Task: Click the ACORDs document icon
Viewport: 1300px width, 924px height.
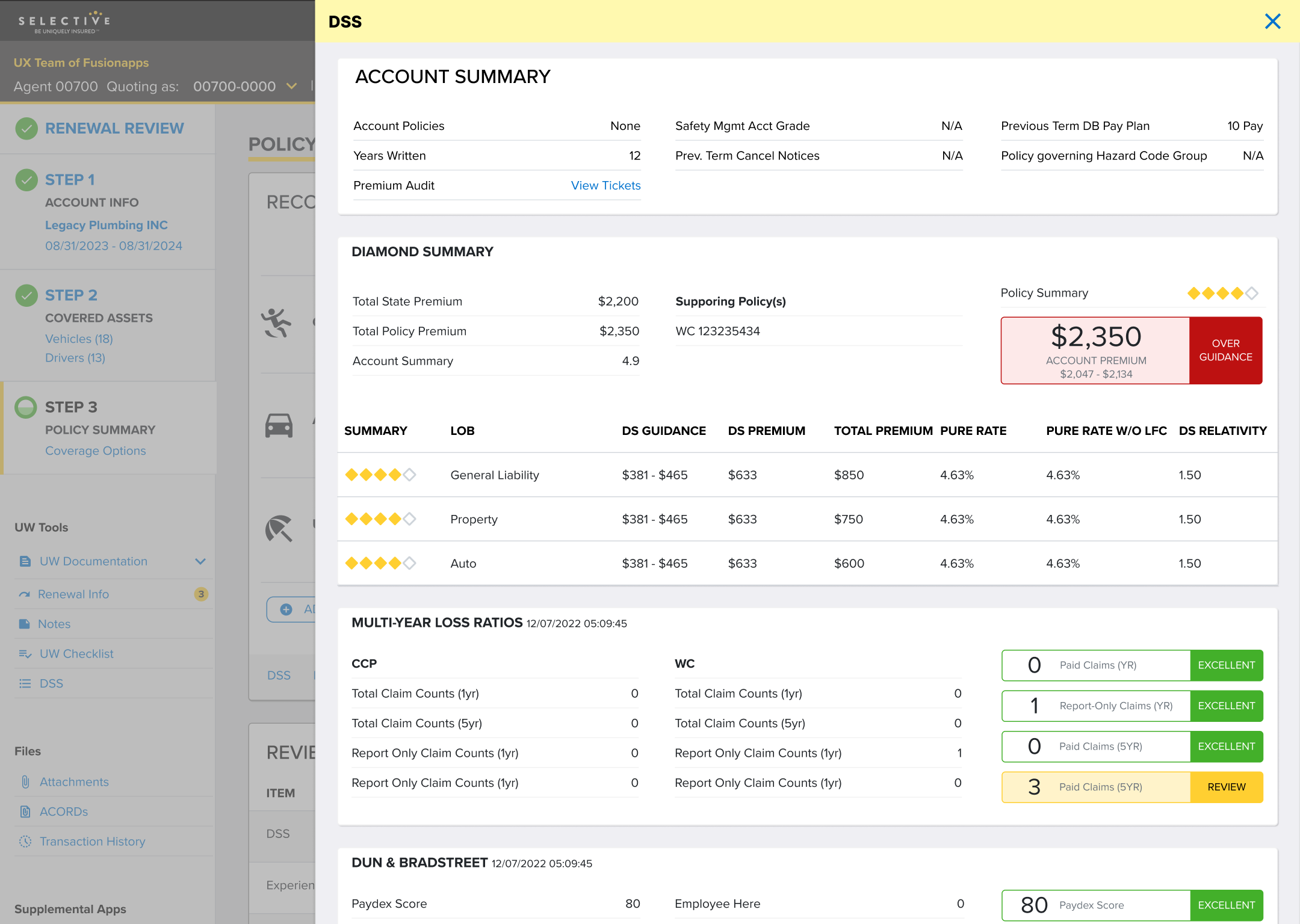Action: point(25,812)
